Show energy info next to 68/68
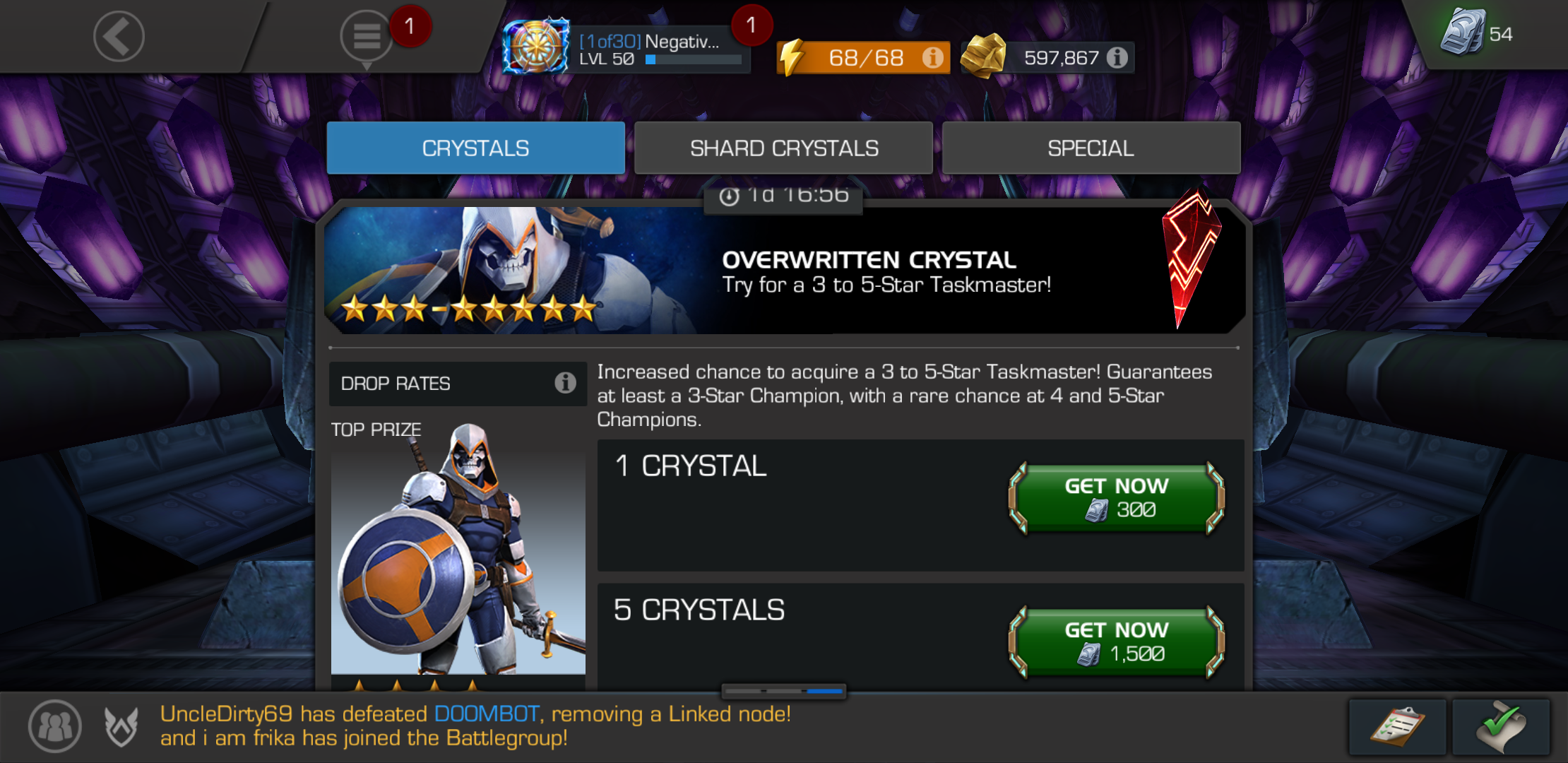This screenshot has height=763, width=1568. (932, 57)
